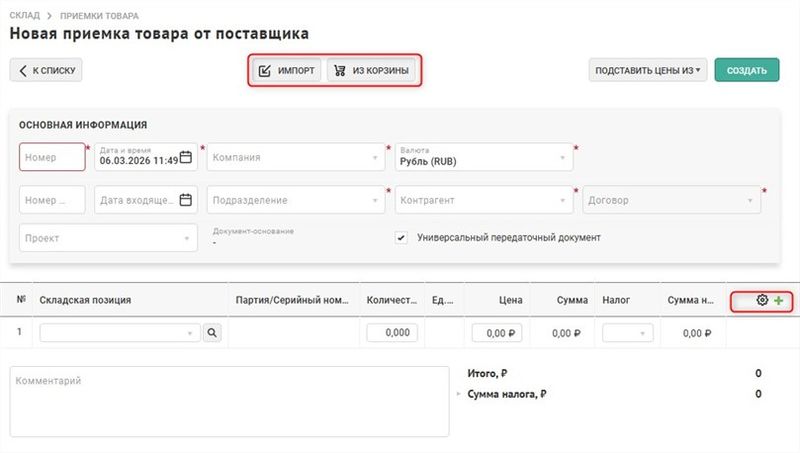800x453 pixels.
Task: Open the Складская позиция dropdown in row 1
Action: (x=120, y=333)
